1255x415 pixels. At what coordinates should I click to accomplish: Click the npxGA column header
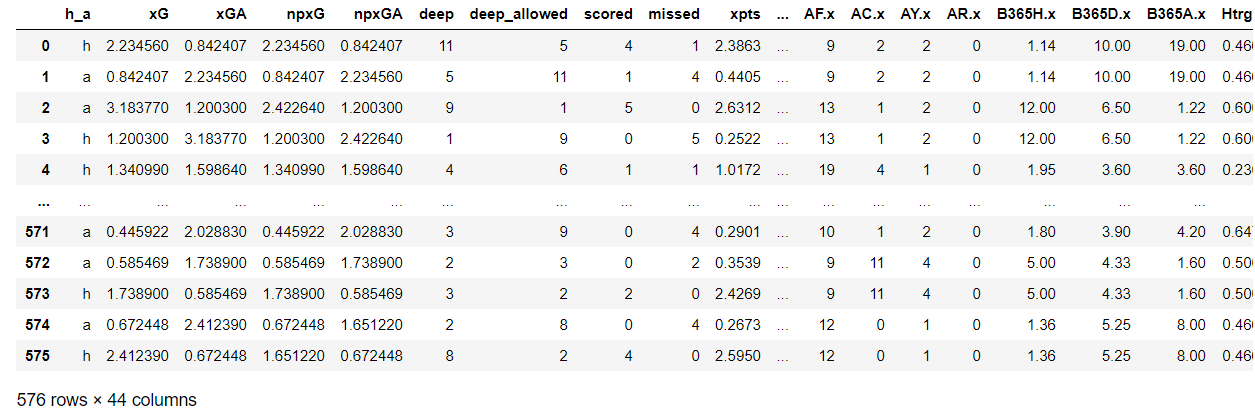pos(378,15)
